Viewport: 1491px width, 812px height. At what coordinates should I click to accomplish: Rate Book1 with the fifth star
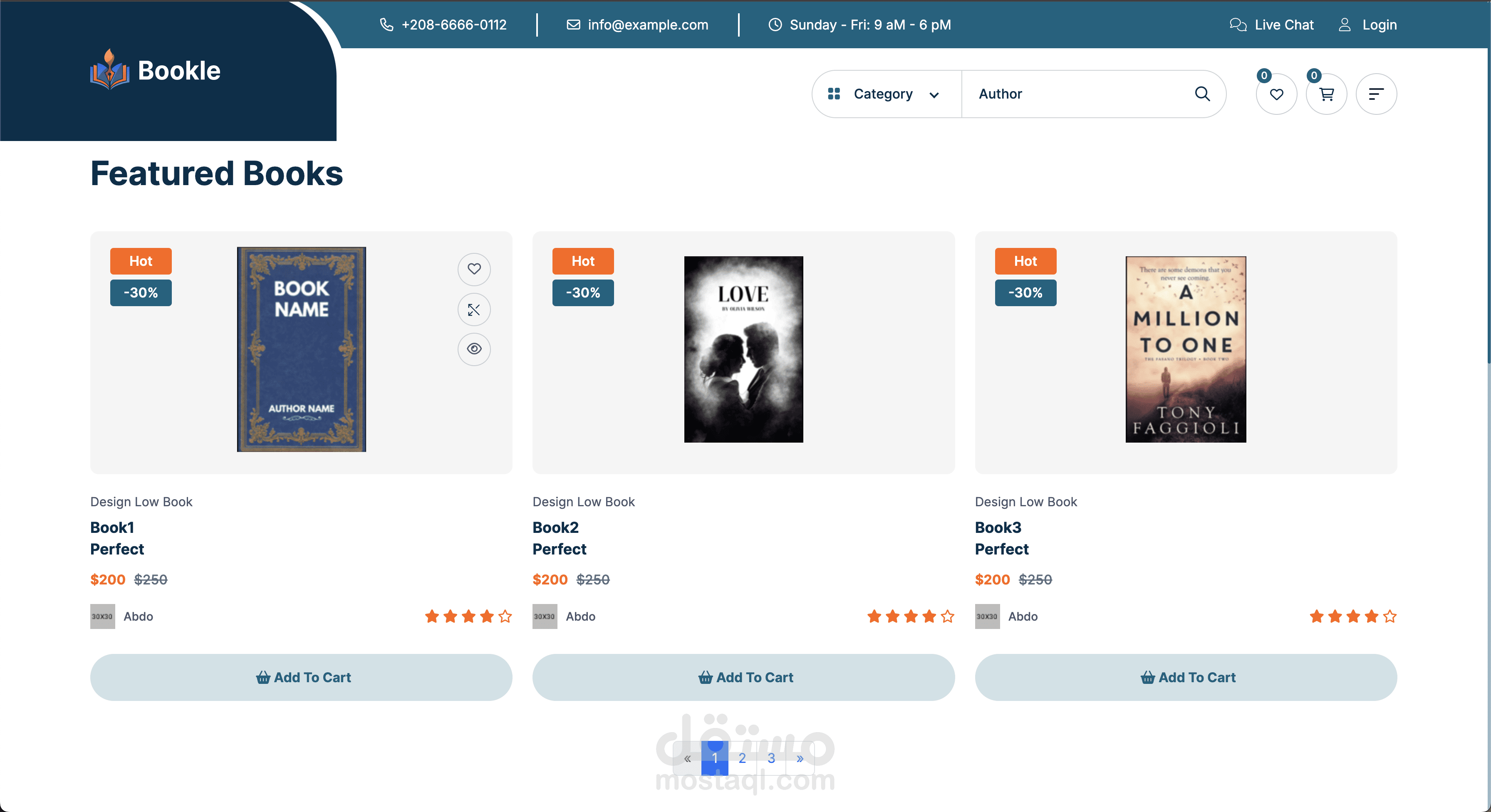pyautogui.click(x=505, y=616)
